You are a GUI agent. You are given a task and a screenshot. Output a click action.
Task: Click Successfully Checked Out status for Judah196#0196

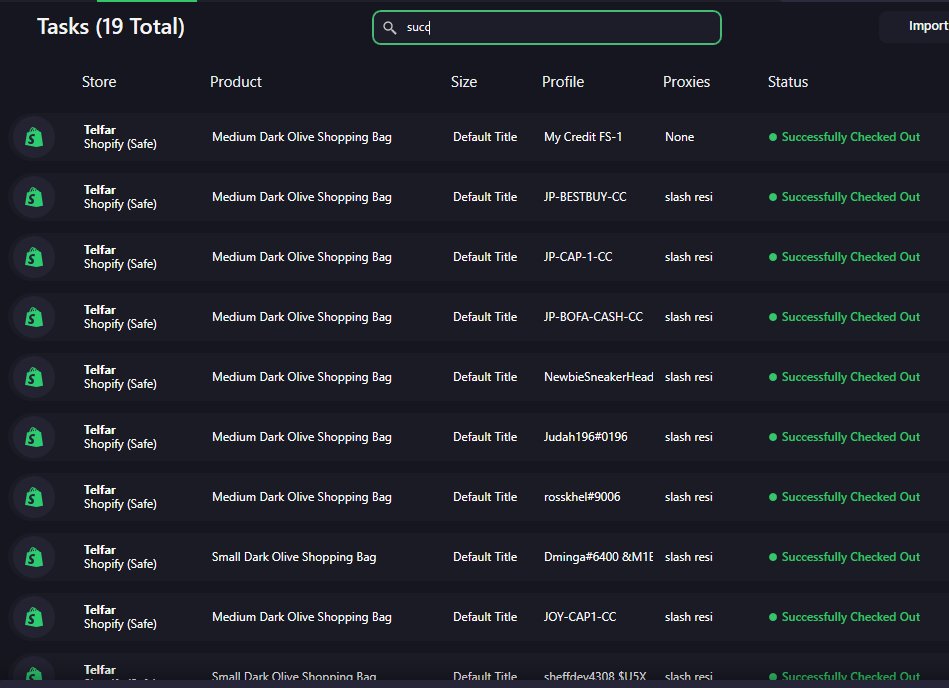844,436
